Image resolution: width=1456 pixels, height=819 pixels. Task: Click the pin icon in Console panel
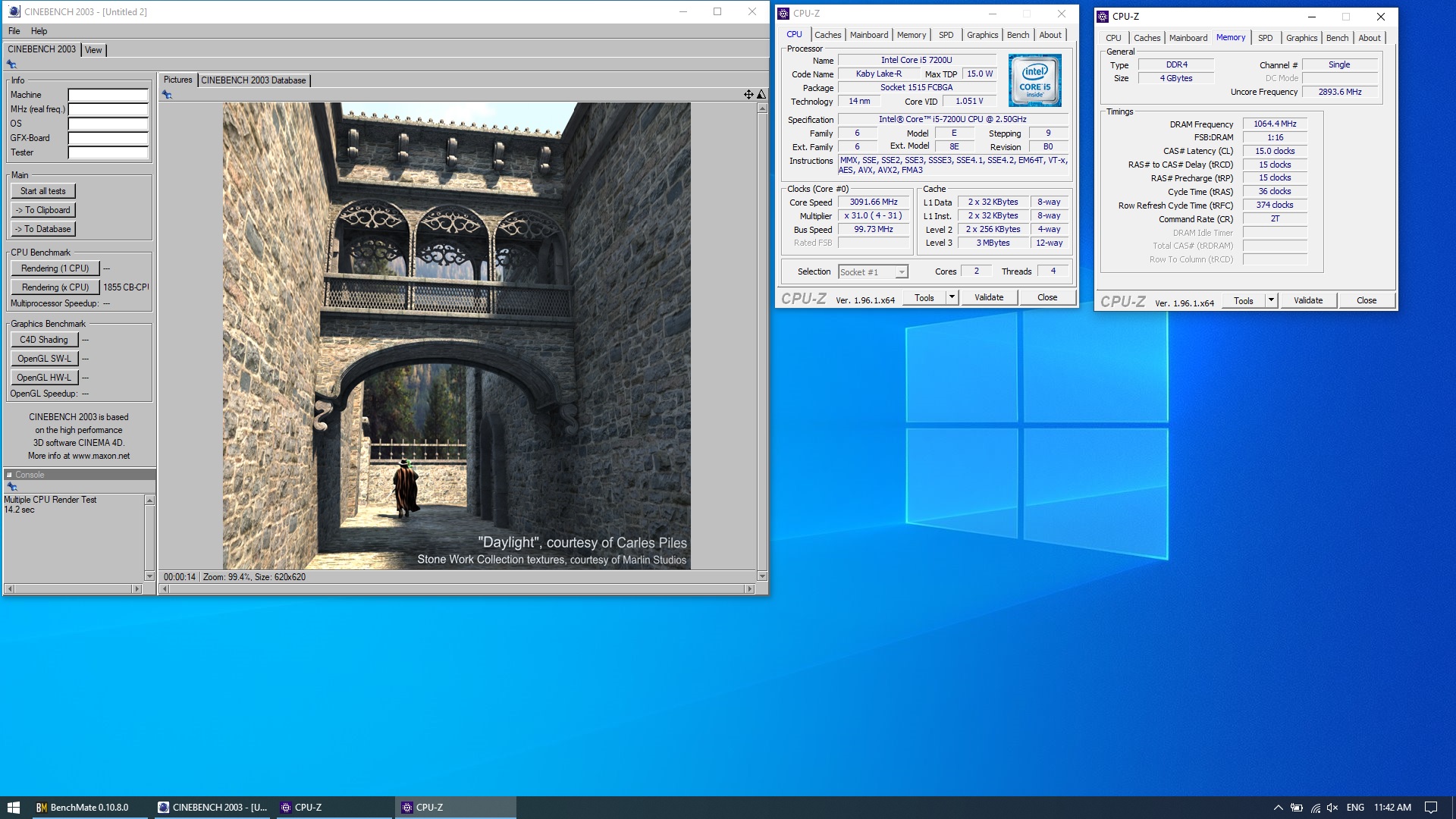[x=12, y=487]
